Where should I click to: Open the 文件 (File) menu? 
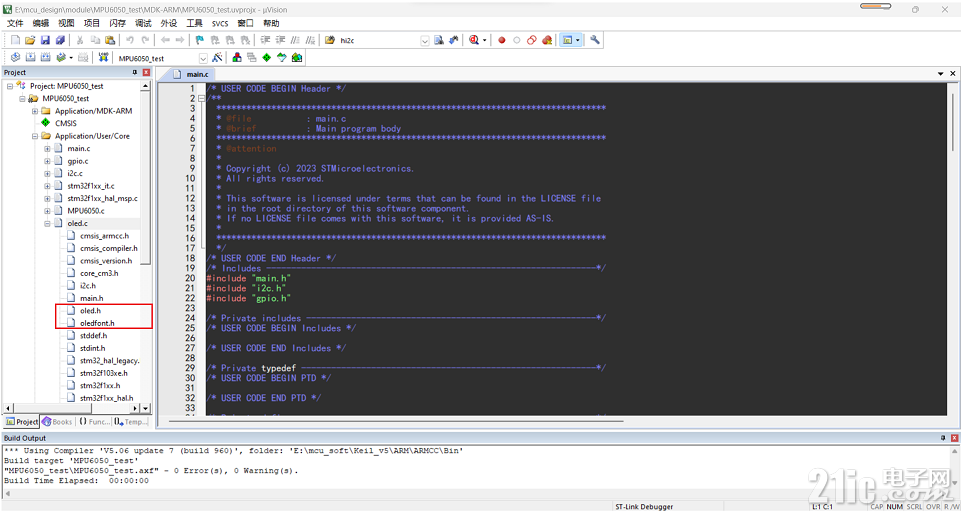pos(15,23)
